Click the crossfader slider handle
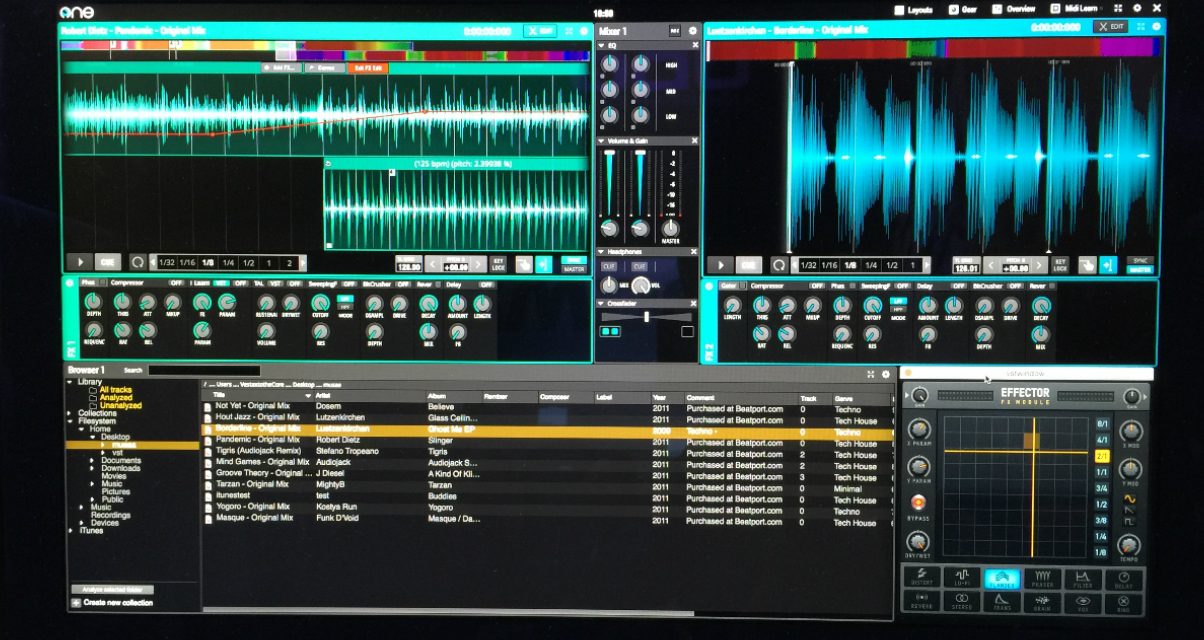This screenshot has width=1204, height=640. point(647,317)
